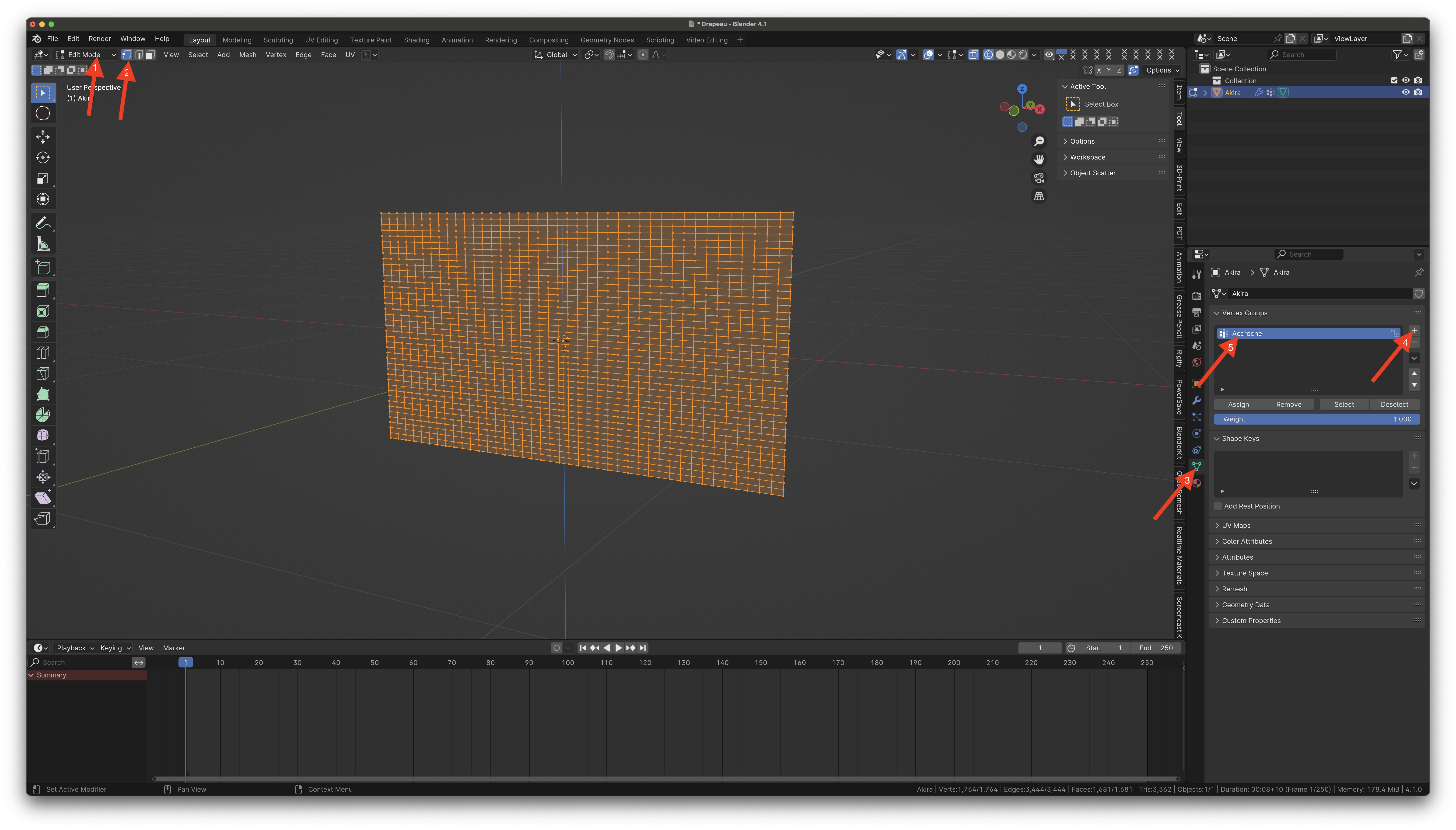
Task: Open the File menu
Action: 52,39
